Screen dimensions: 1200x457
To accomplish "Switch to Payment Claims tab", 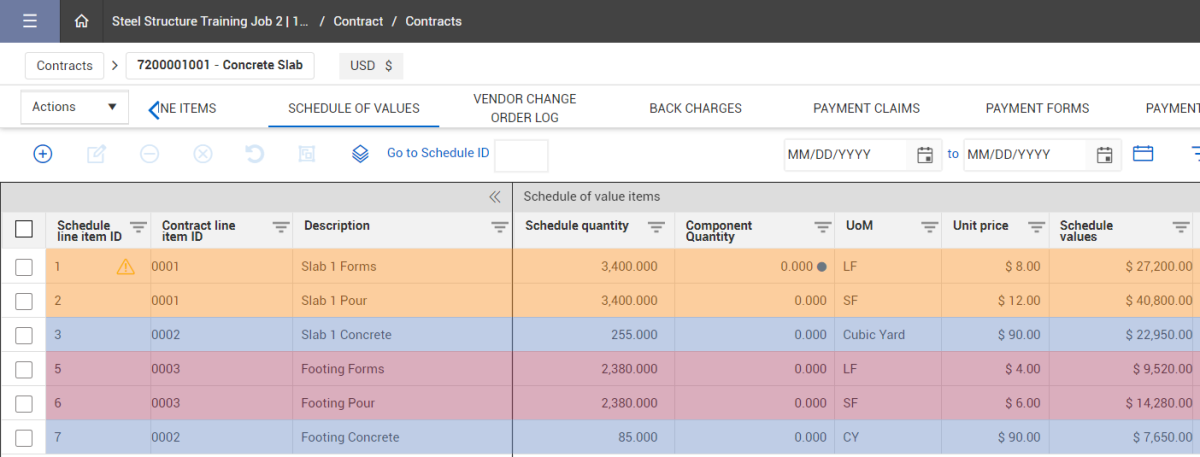I will (866, 108).
